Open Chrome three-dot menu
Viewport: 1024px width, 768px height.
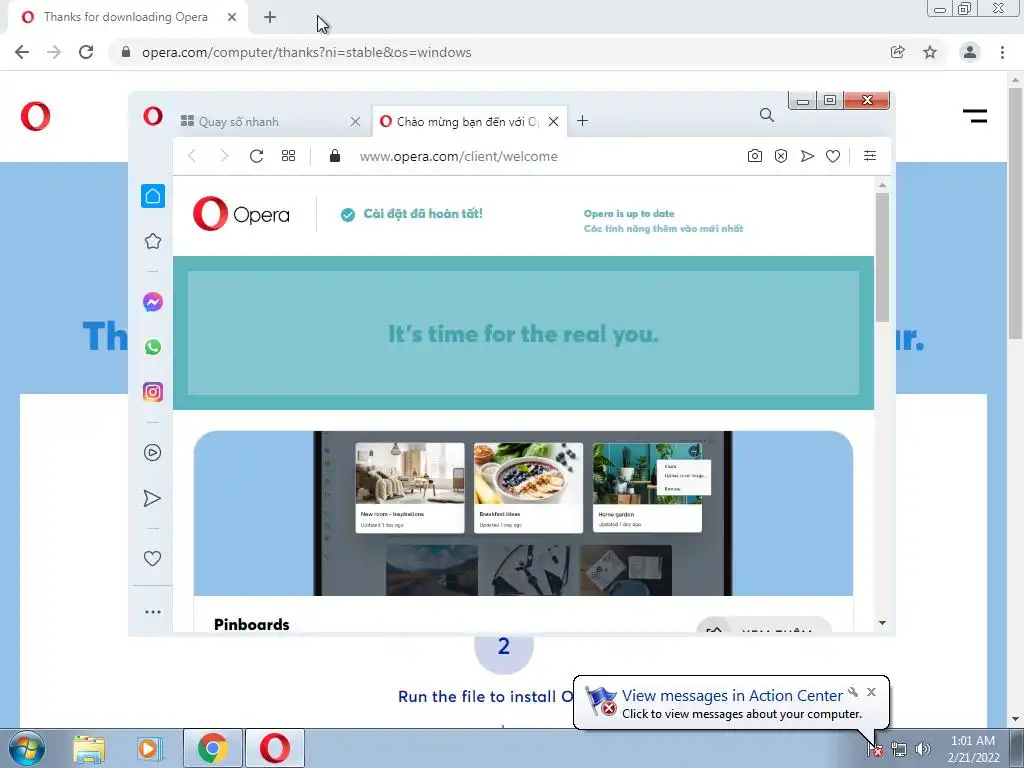(1002, 52)
